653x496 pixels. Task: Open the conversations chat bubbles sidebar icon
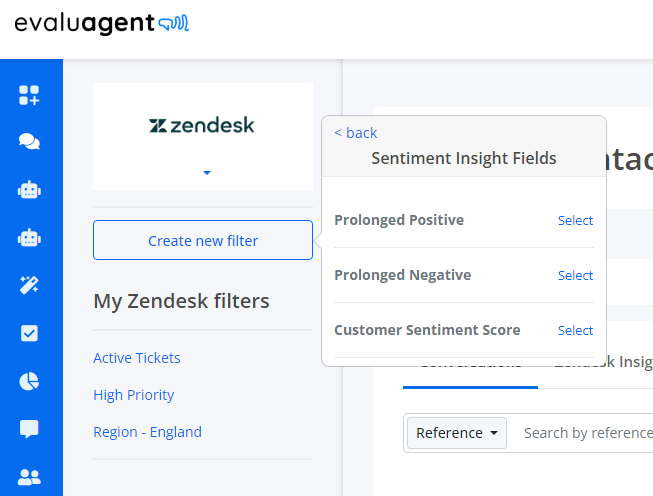coord(29,142)
